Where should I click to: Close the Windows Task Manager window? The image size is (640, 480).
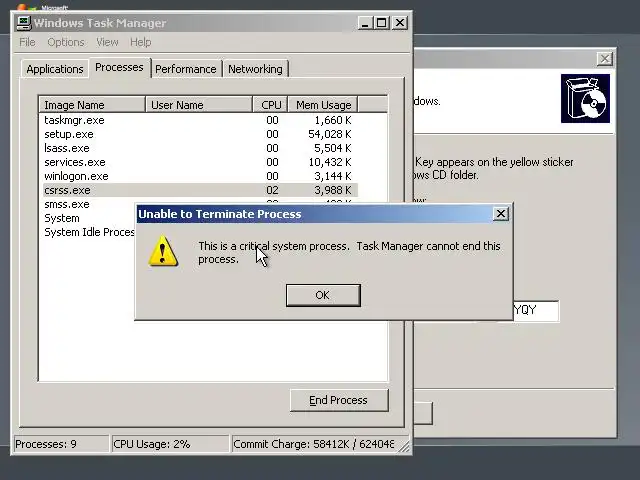tap(400, 23)
